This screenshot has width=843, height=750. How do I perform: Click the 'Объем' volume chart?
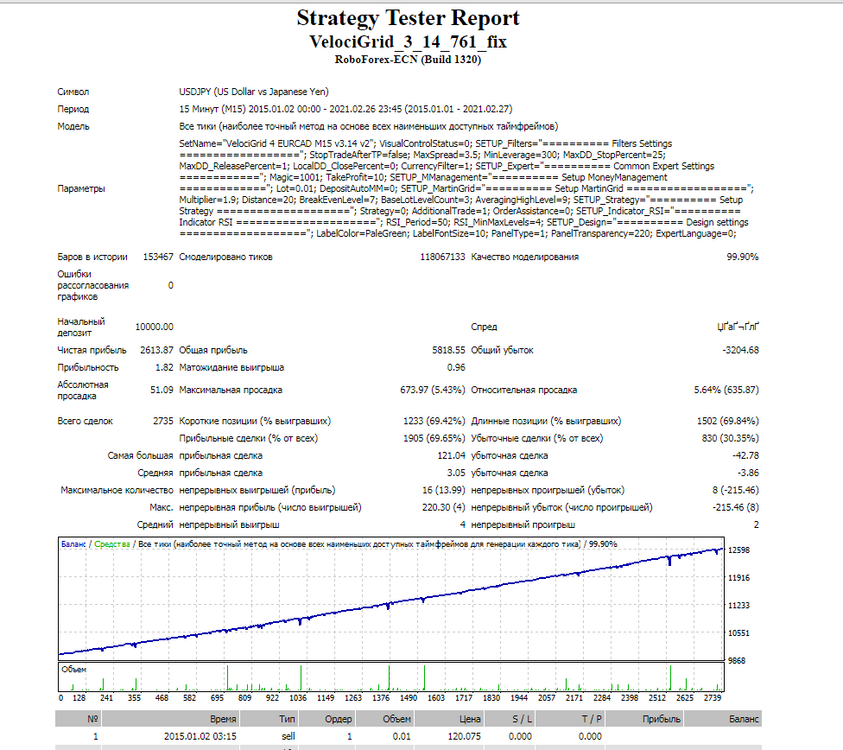[391, 677]
